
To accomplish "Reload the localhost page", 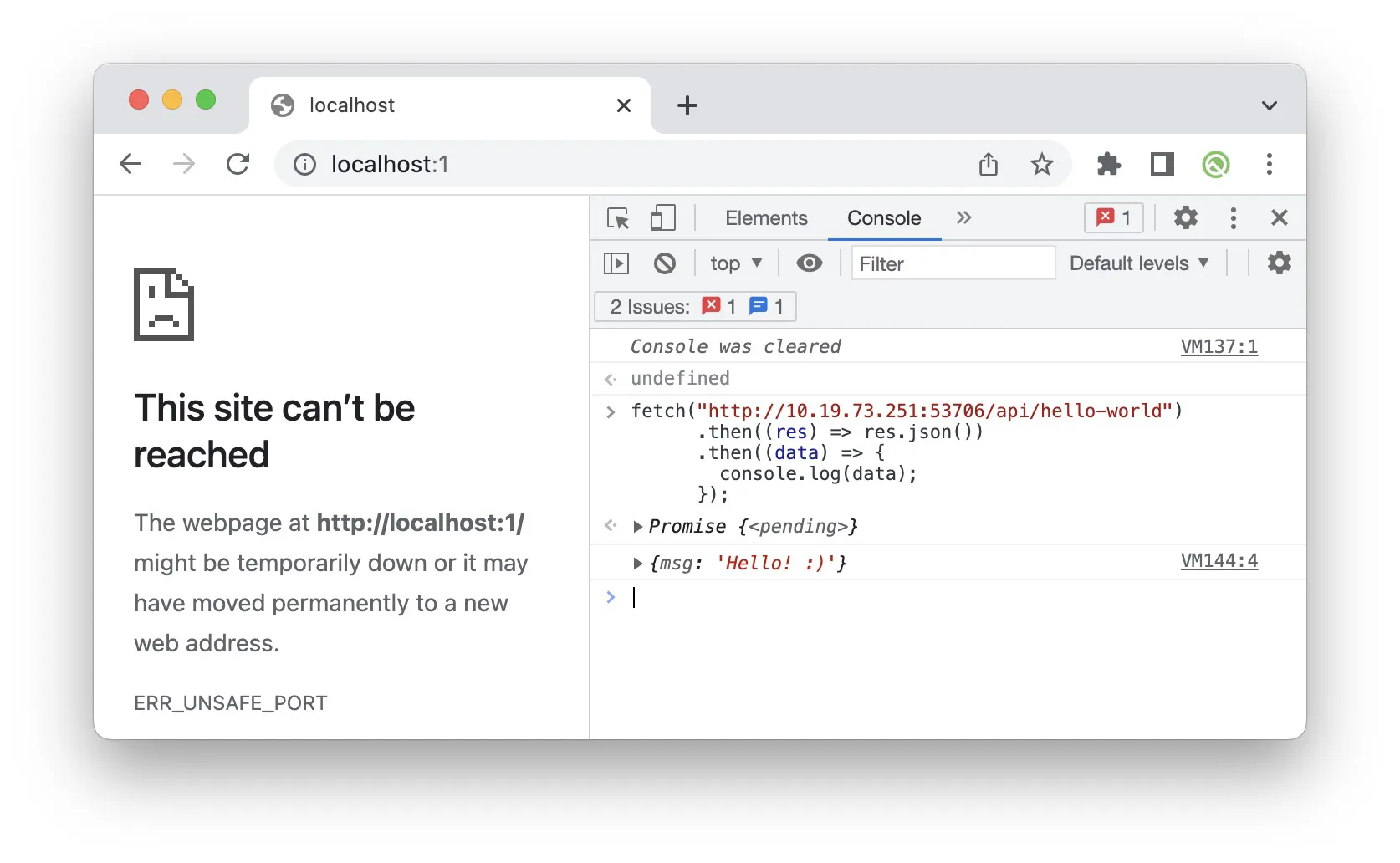I will coord(238,164).
